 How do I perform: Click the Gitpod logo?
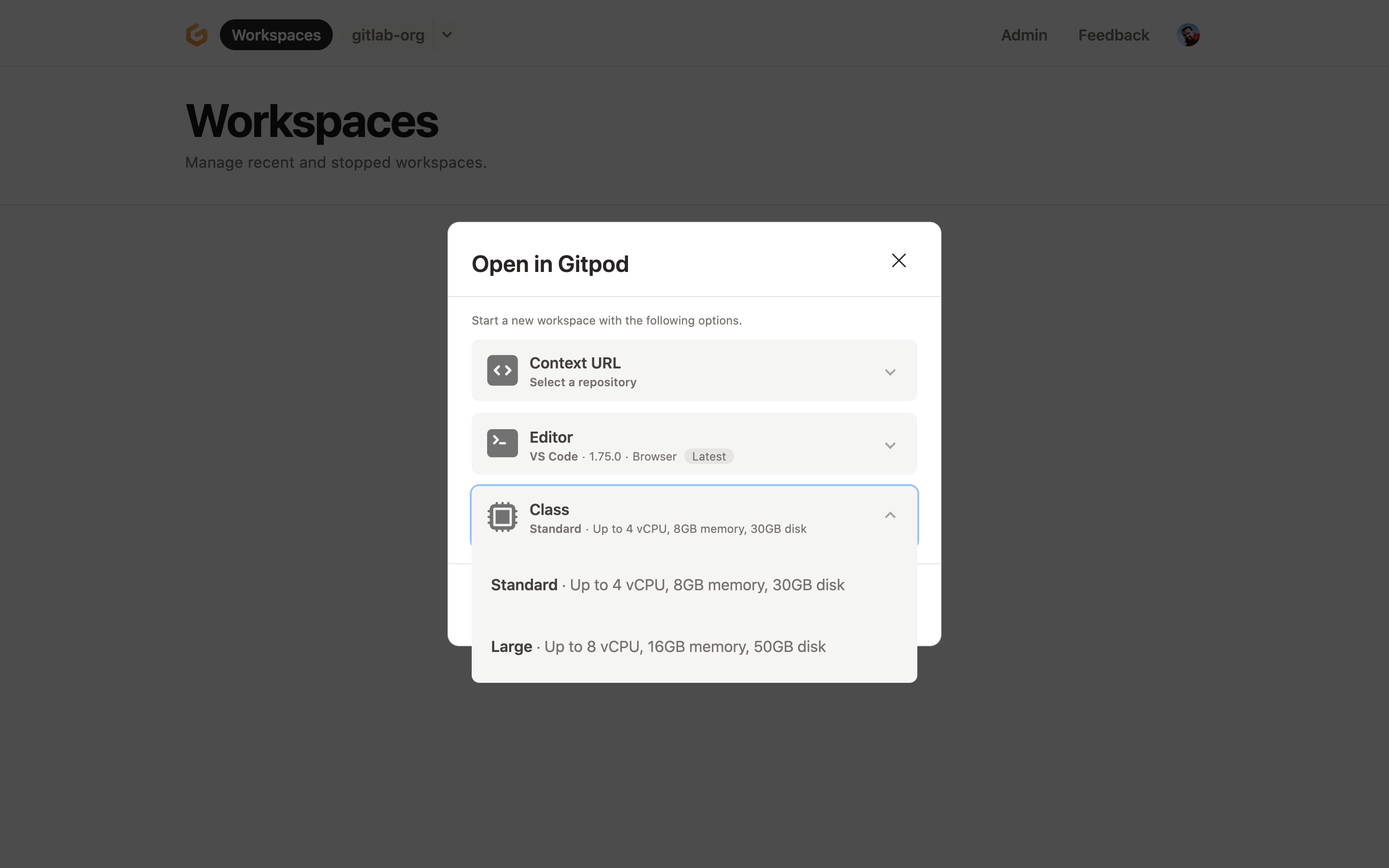click(196, 34)
